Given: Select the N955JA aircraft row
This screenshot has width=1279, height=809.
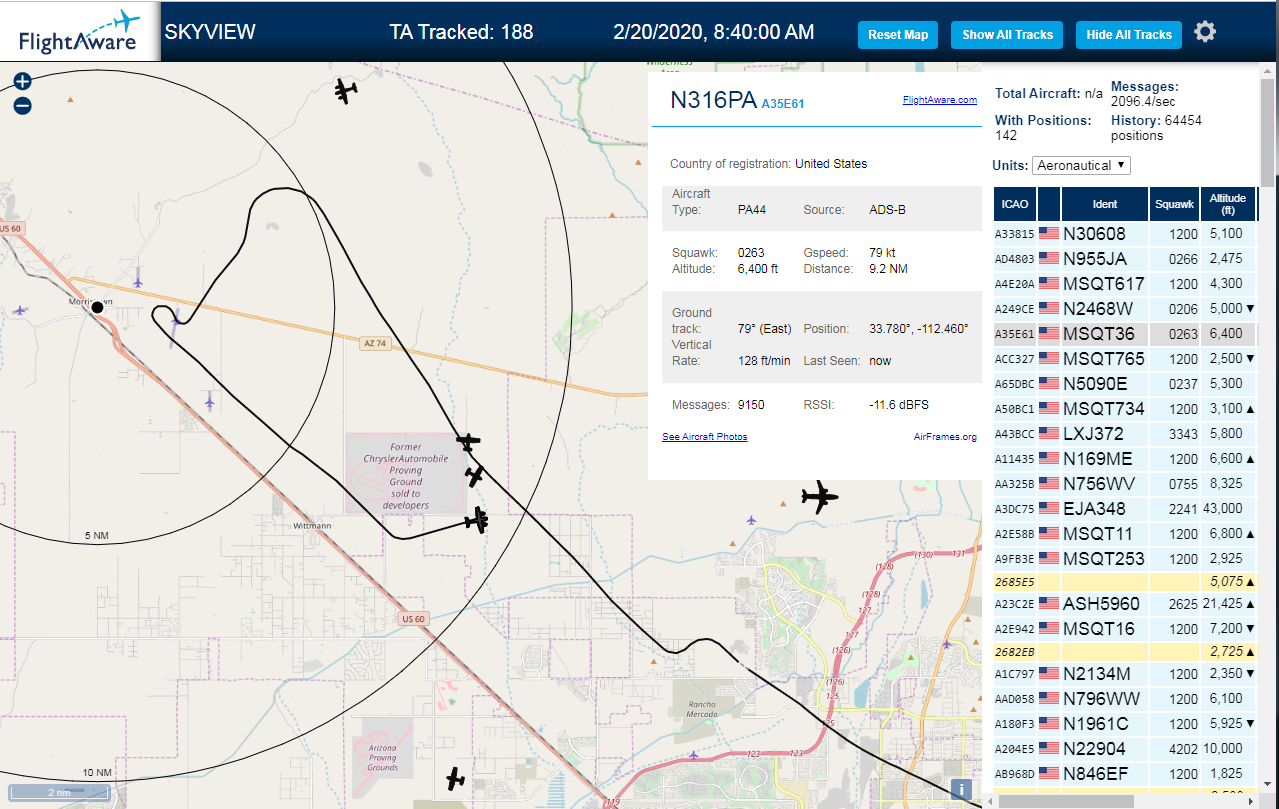Looking at the screenshot, I should [x=1125, y=259].
